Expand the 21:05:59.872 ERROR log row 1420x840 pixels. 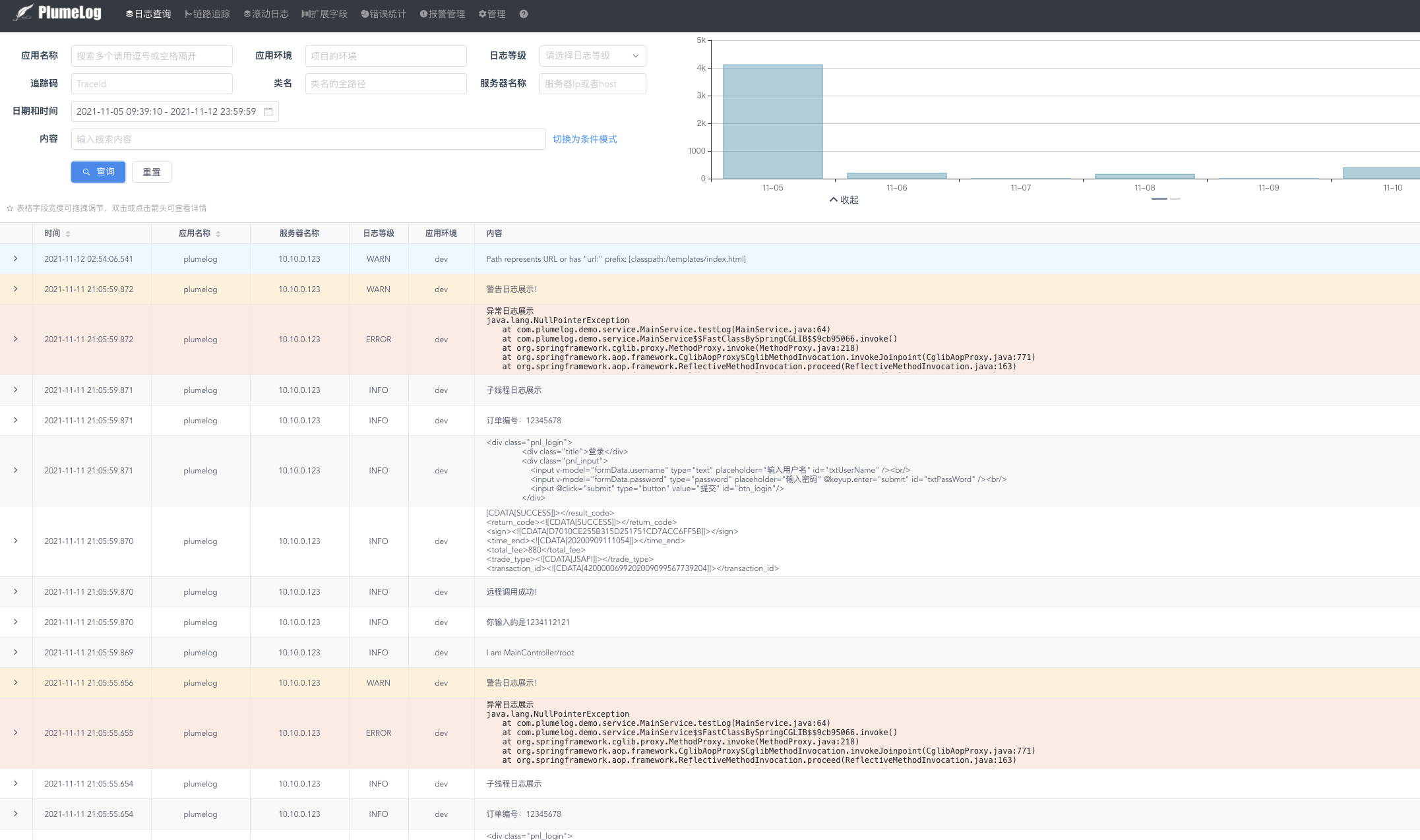click(16, 339)
